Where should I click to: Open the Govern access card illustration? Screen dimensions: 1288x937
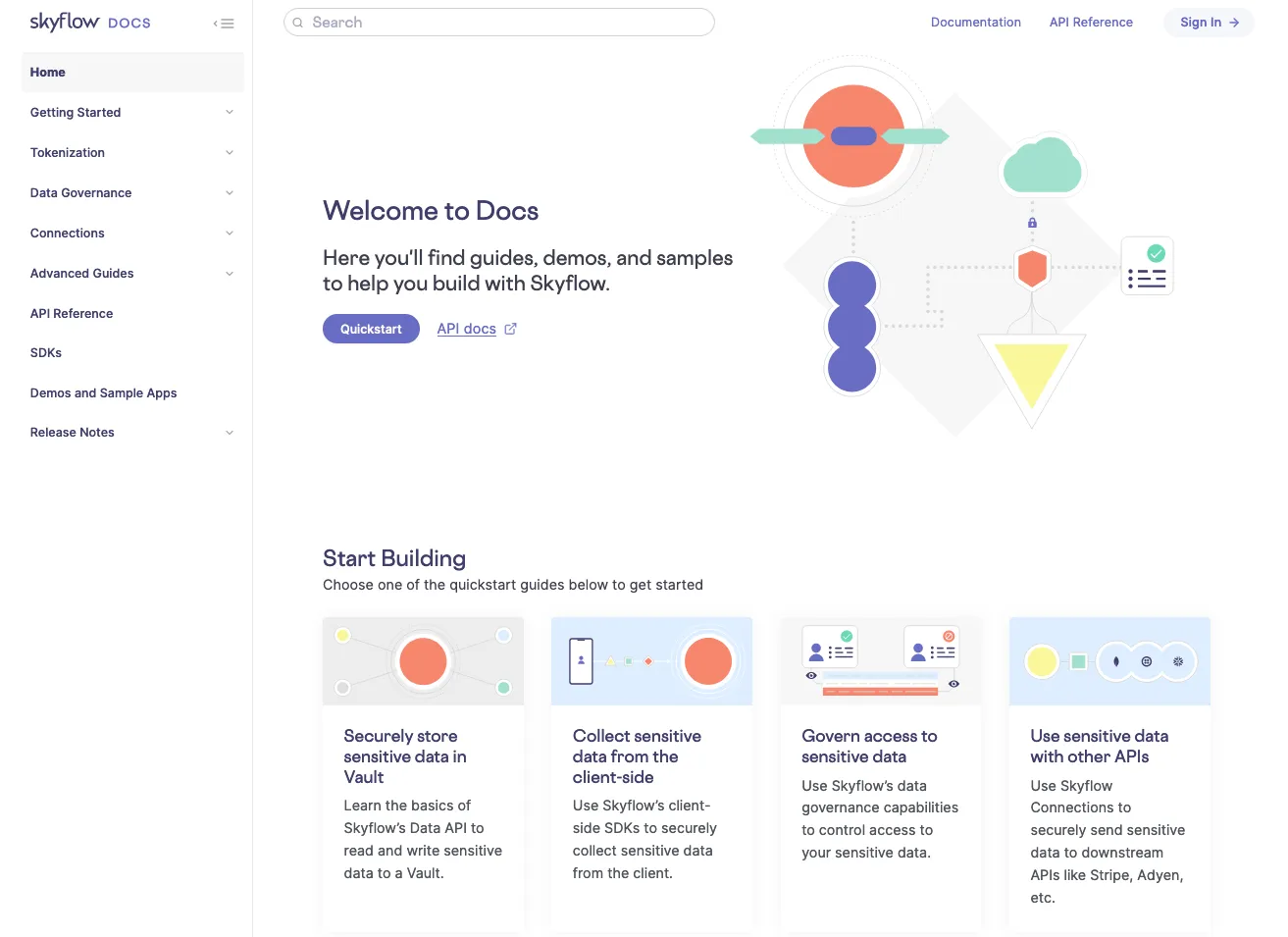(880, 660)
